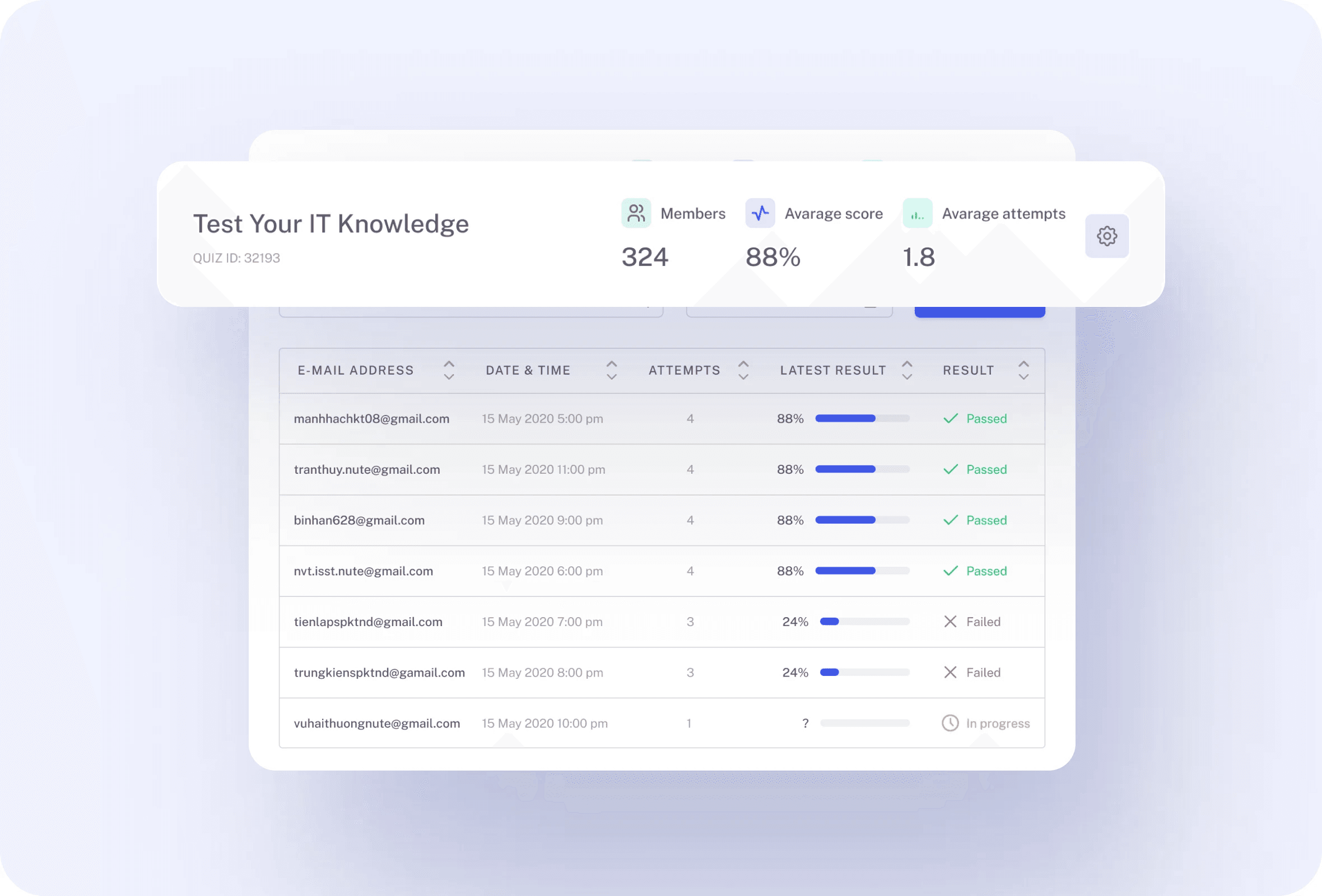The image size is (1322, 896).
Task: Click the QUIZ ID: 32193 text
Action: pyautogui.click(x=236, y=258)
